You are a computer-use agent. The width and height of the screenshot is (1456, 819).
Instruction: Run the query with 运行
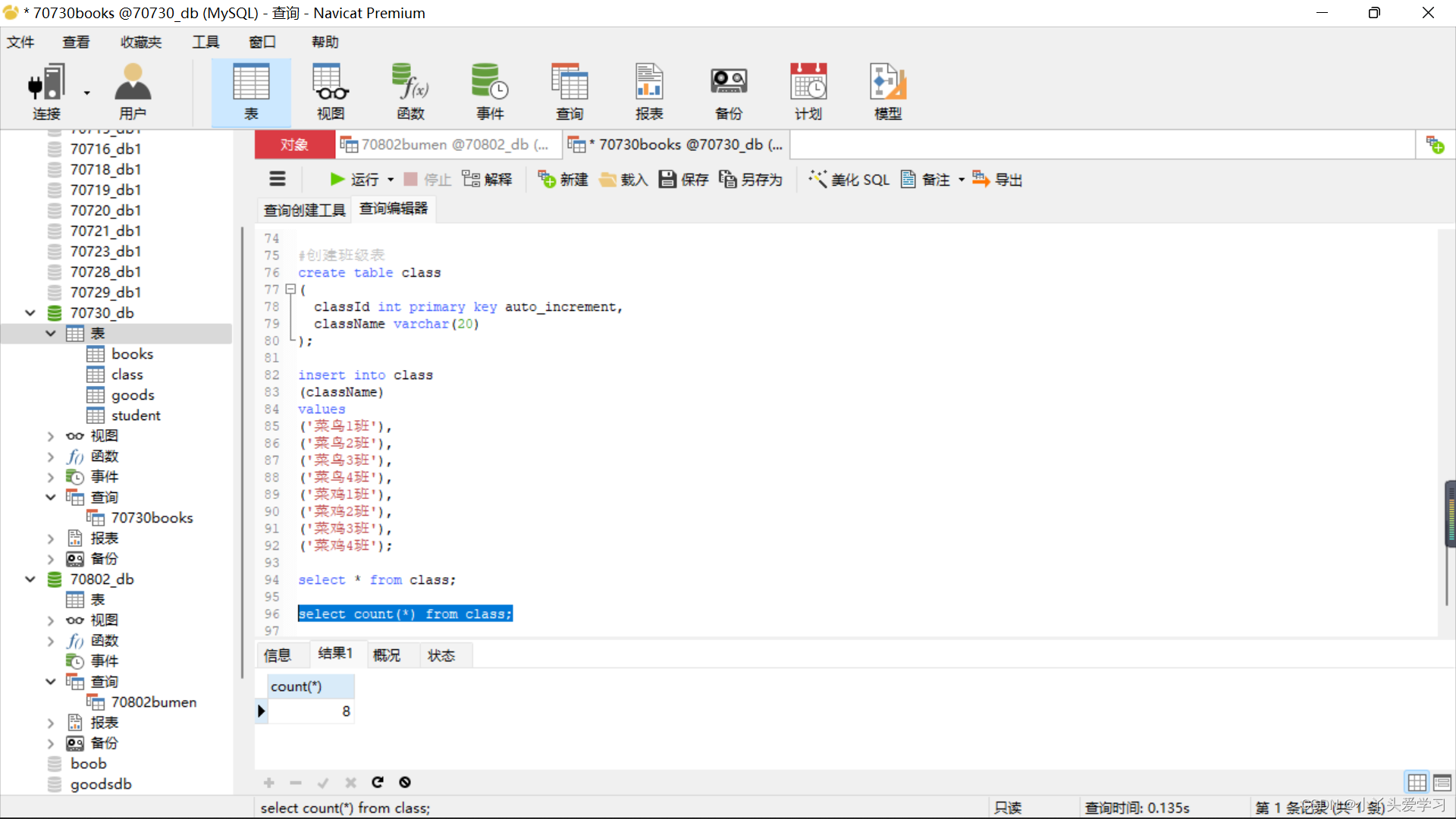(x=354, y=180)
